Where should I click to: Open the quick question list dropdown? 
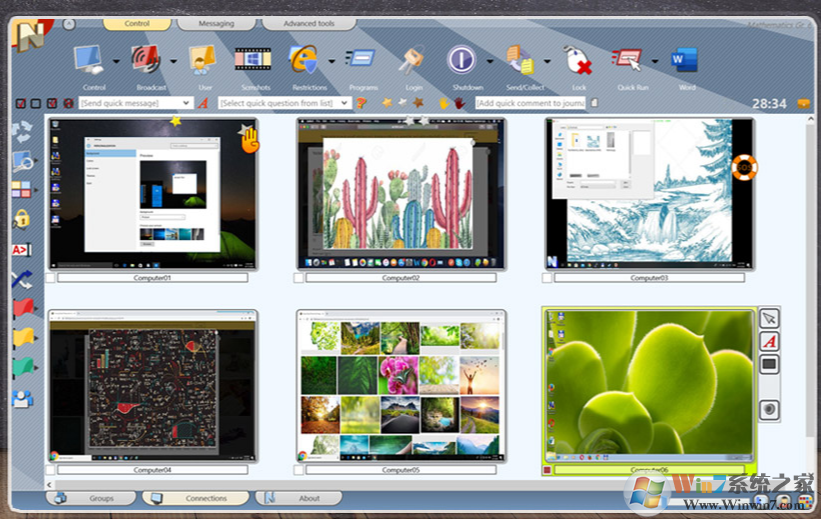(345, 103)
